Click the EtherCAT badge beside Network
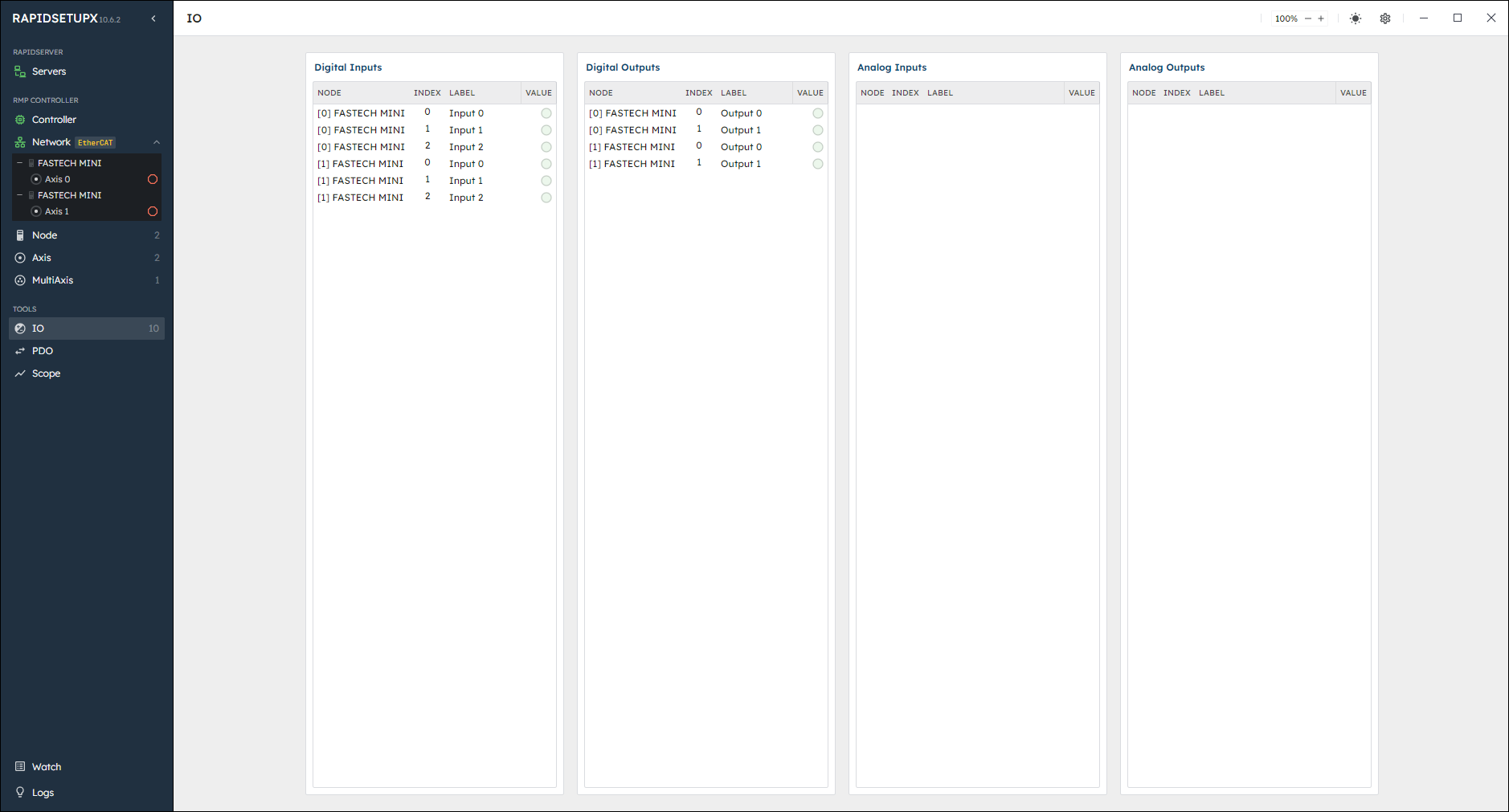 point(96,143)
